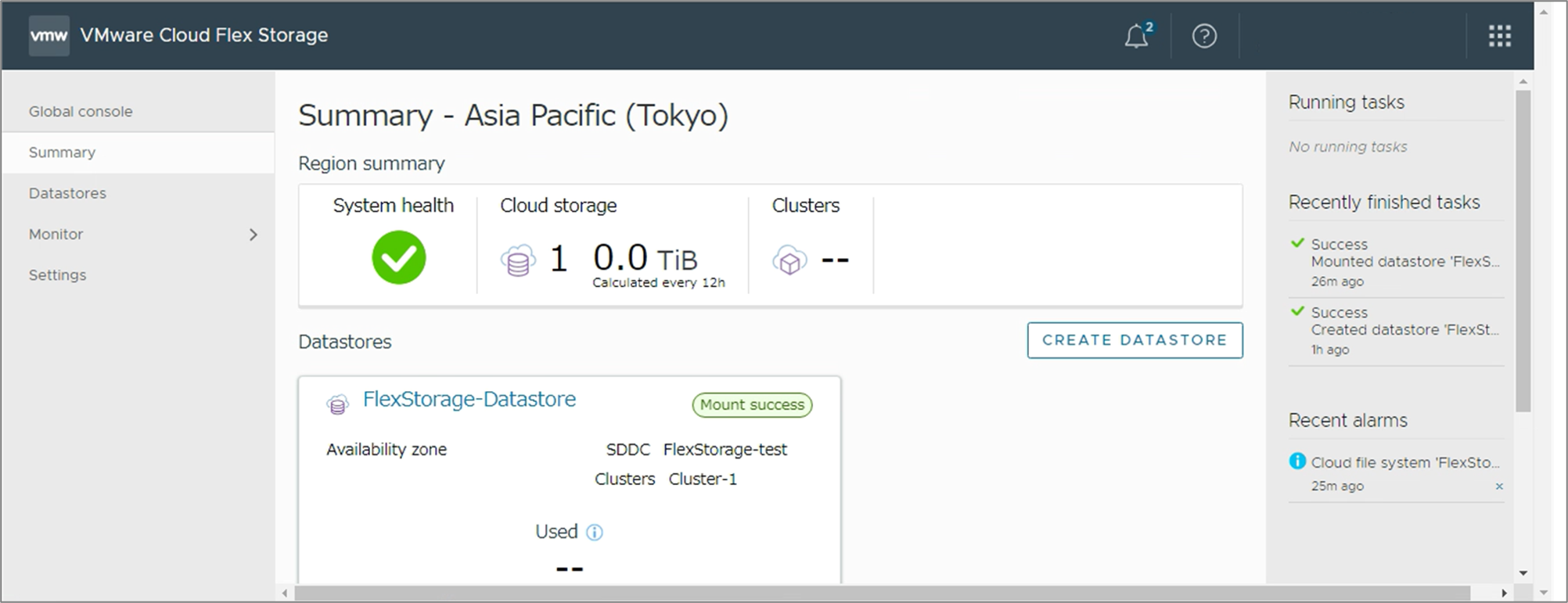Click the 'Calculated every 12h' text
The height and width of the screenshot is (603, 1568).
pos(659,282)
